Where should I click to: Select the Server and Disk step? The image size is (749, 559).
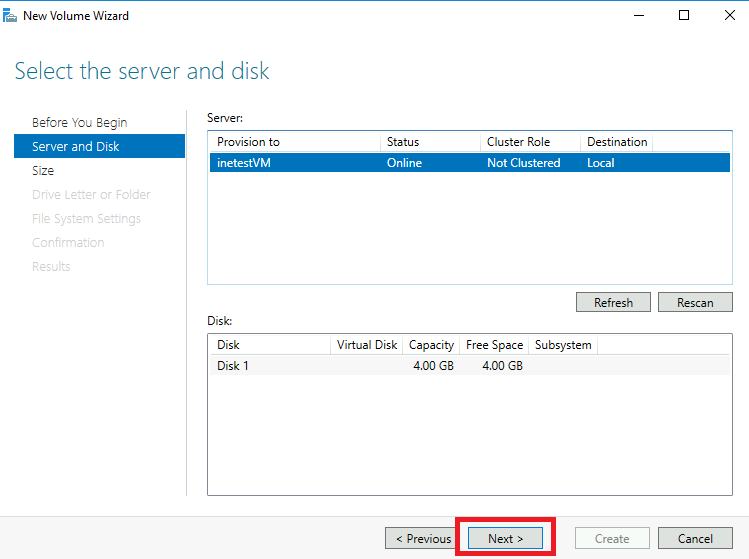[75, 146]
